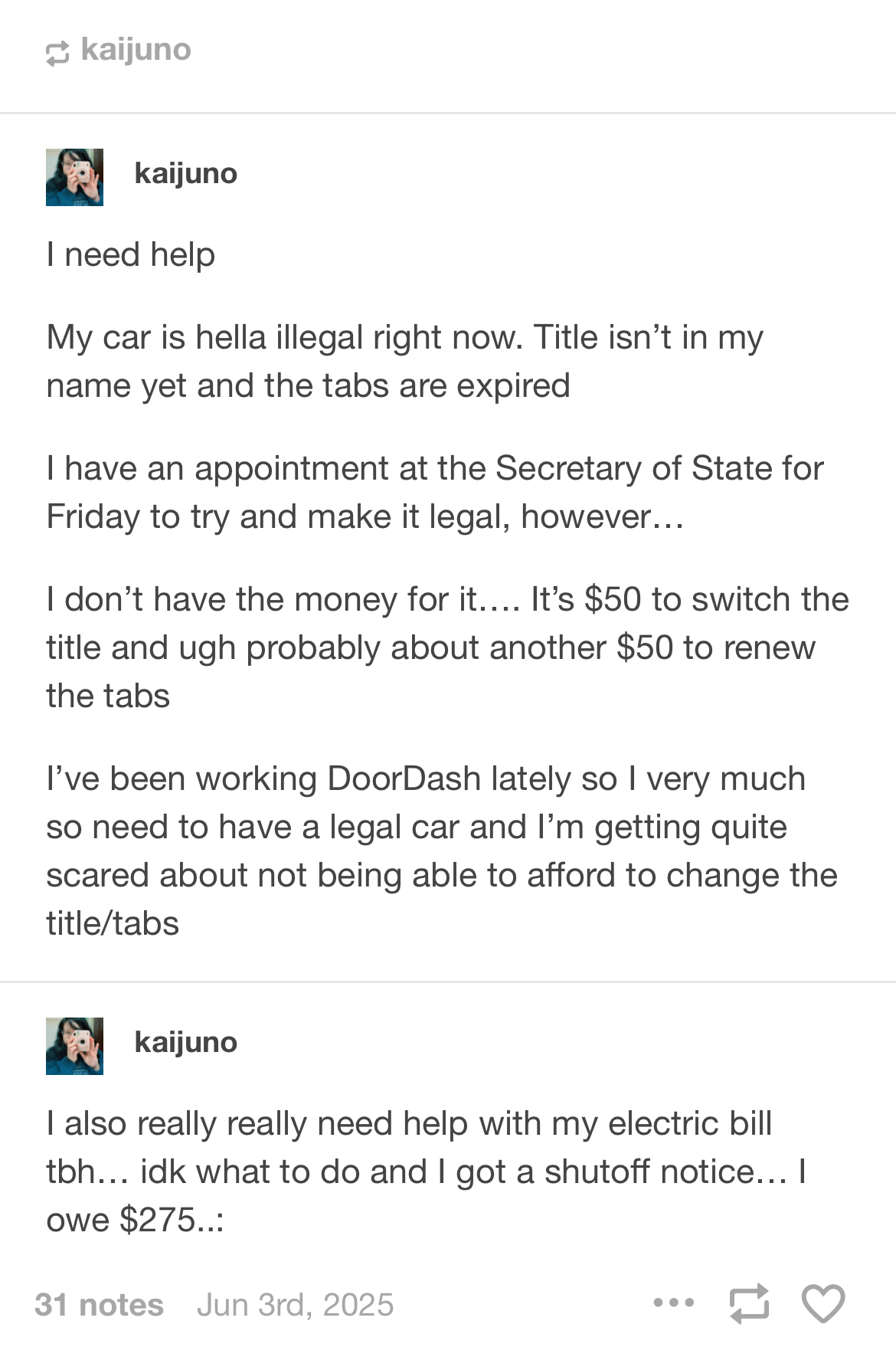Screen dimensions: 896x1370
Task: Click the kaijuno username above the electric bill reply
Action: [x=185, y=1042]
